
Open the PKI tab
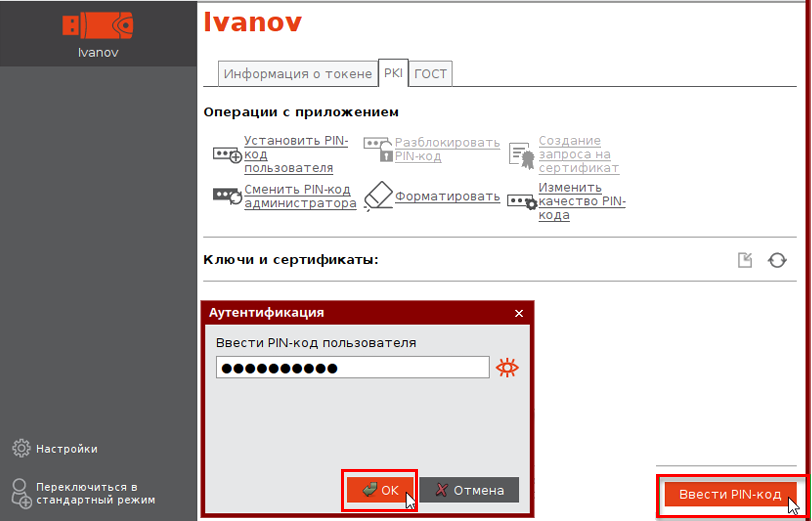point(392,73)
